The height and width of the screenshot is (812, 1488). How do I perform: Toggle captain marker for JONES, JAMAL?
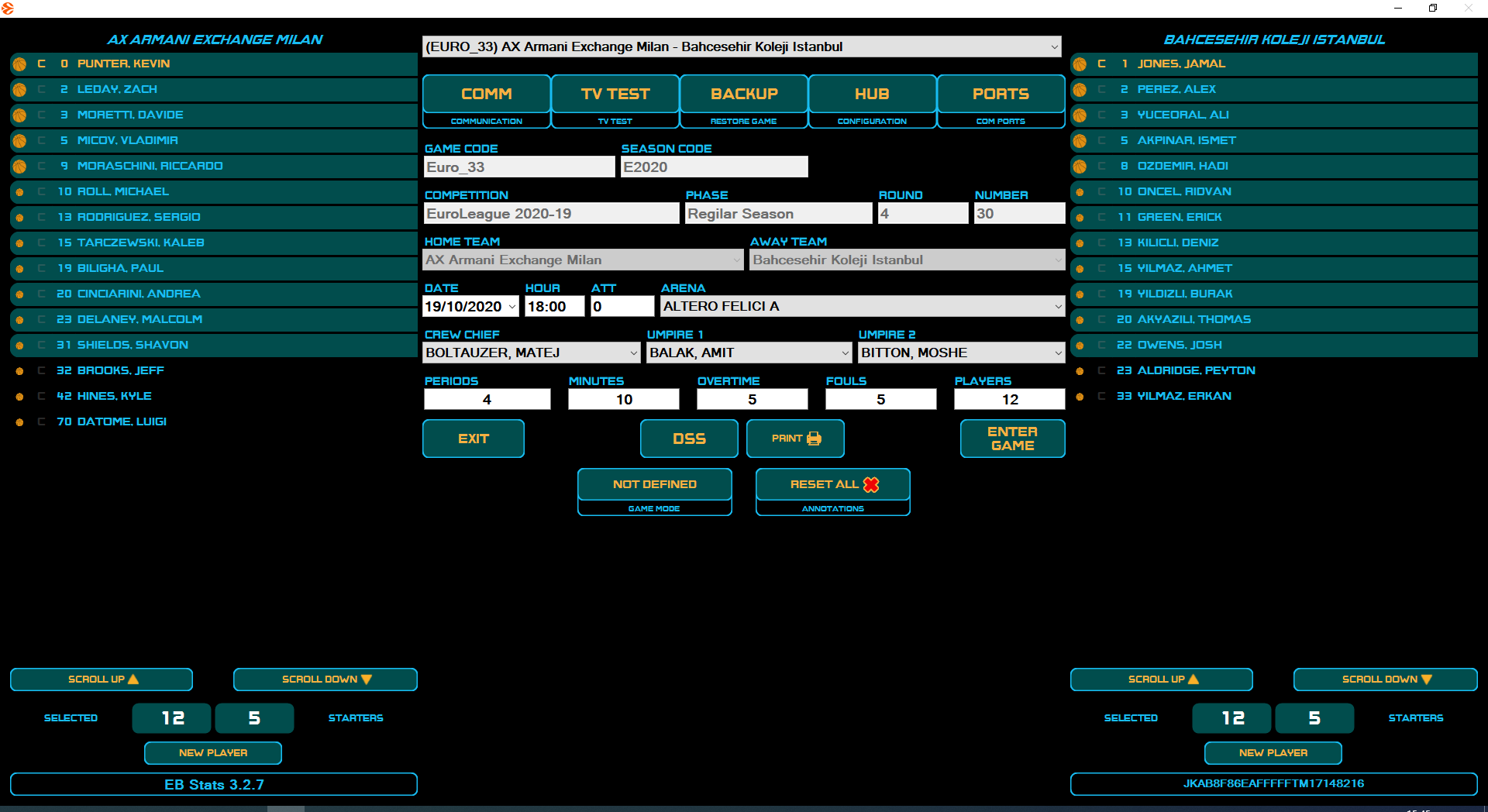pyautogui.click(x=1102, y=64)
